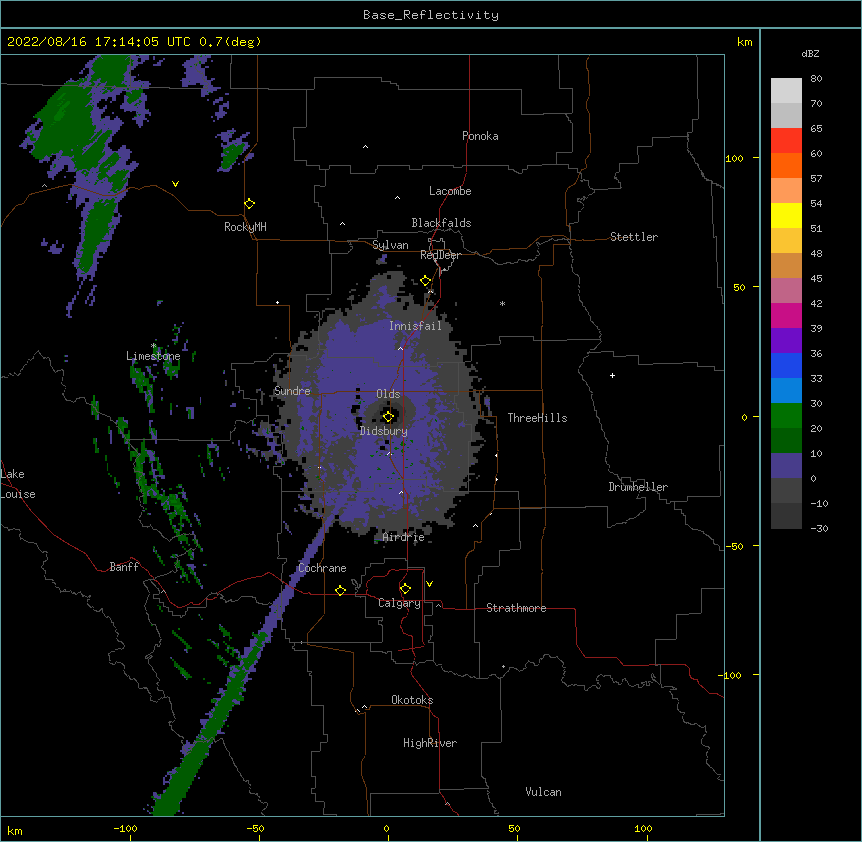Click the dBZ legend heading

click(x=810, y=54)
